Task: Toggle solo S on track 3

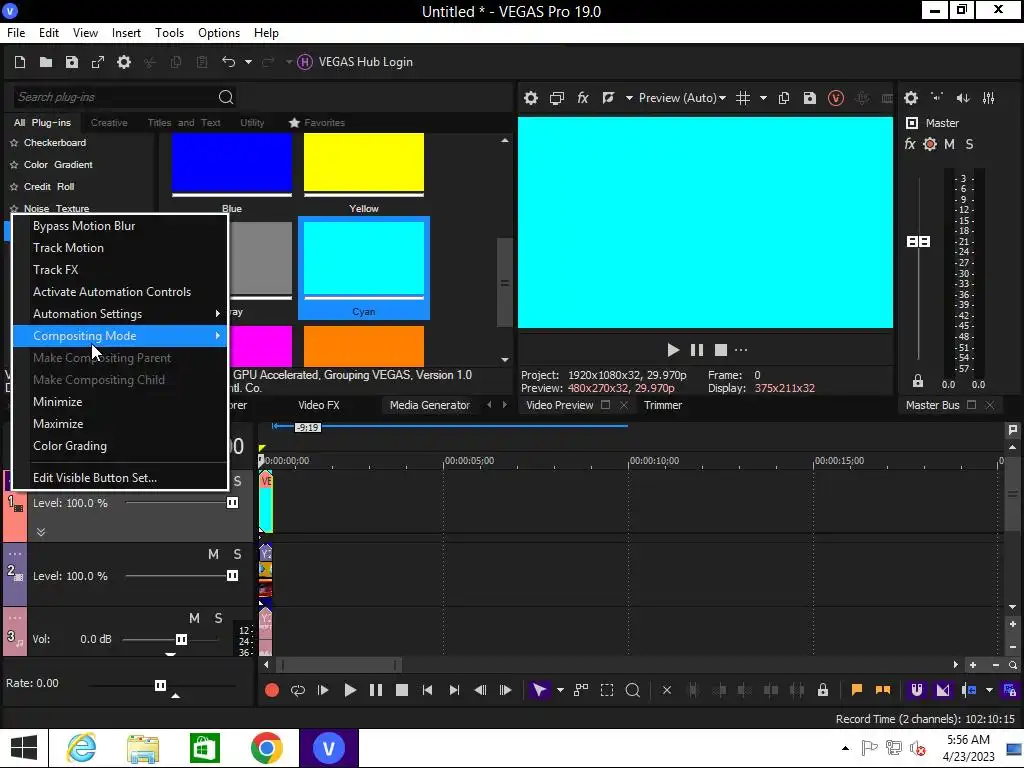Action: pos(218,618)
